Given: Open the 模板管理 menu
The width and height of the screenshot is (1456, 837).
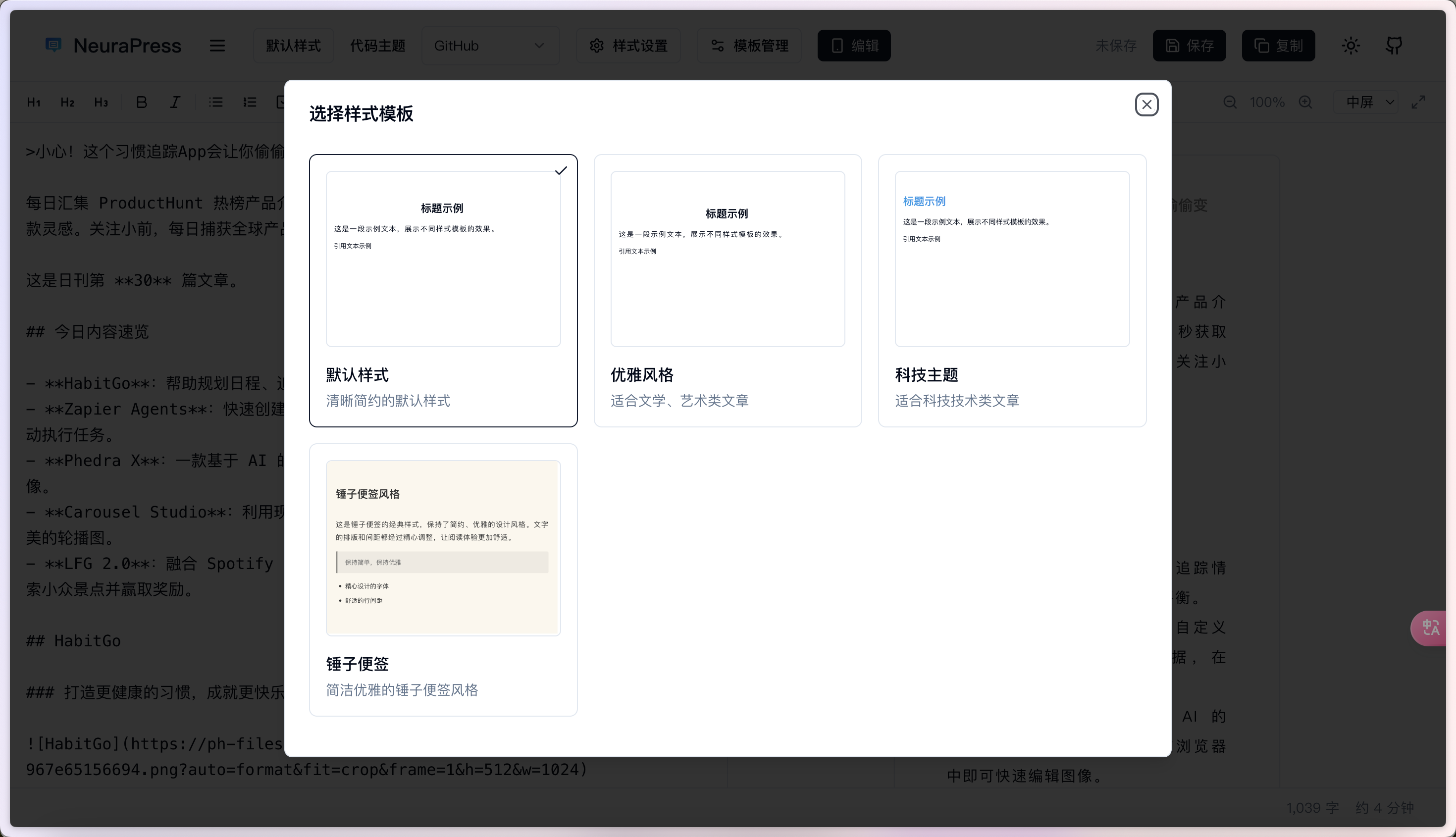Looking at the screenshot, I should click(749, 46).
